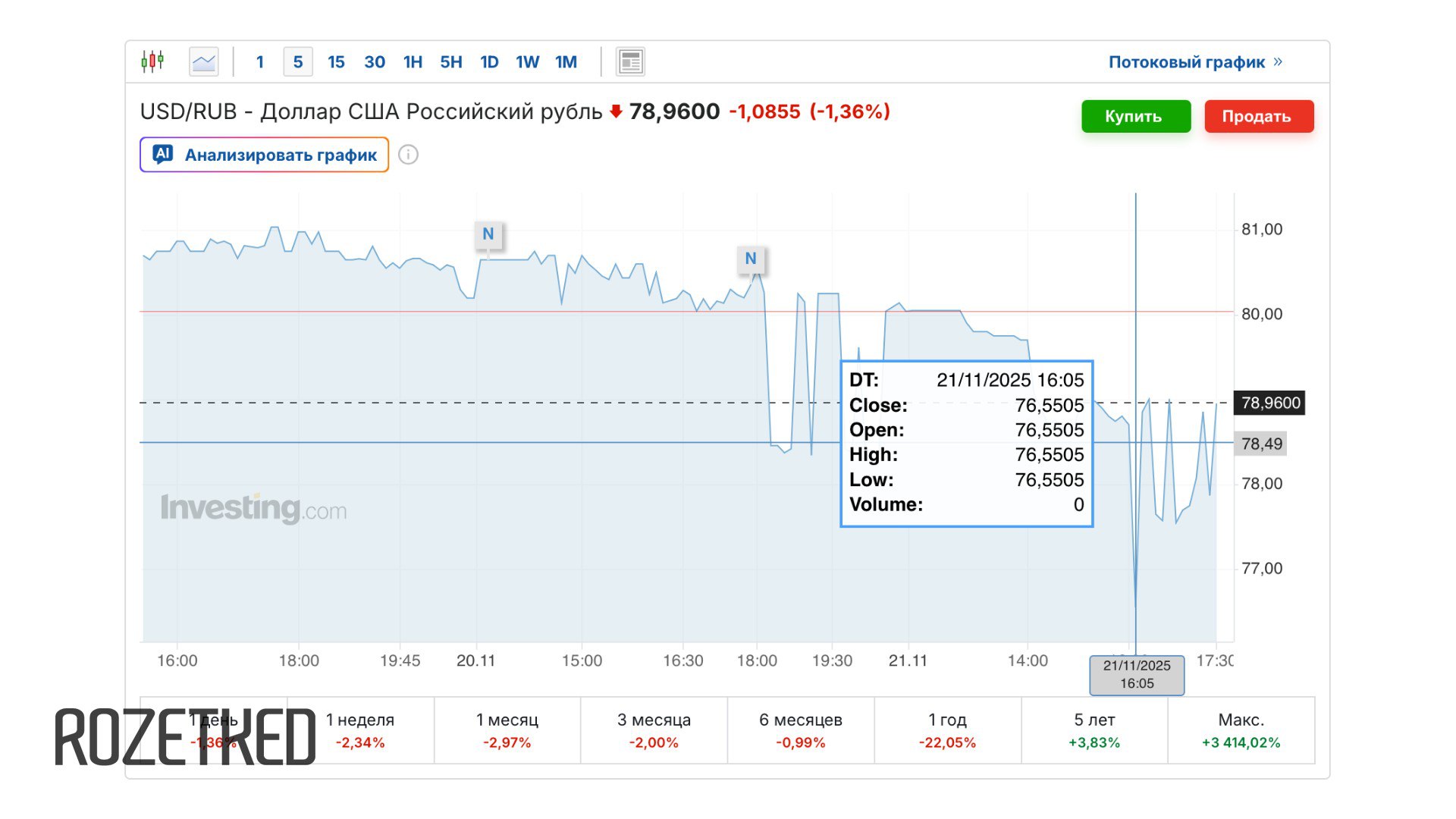Select the 1 minute interval
1456x819 pixels.
[x=260, y=62]
